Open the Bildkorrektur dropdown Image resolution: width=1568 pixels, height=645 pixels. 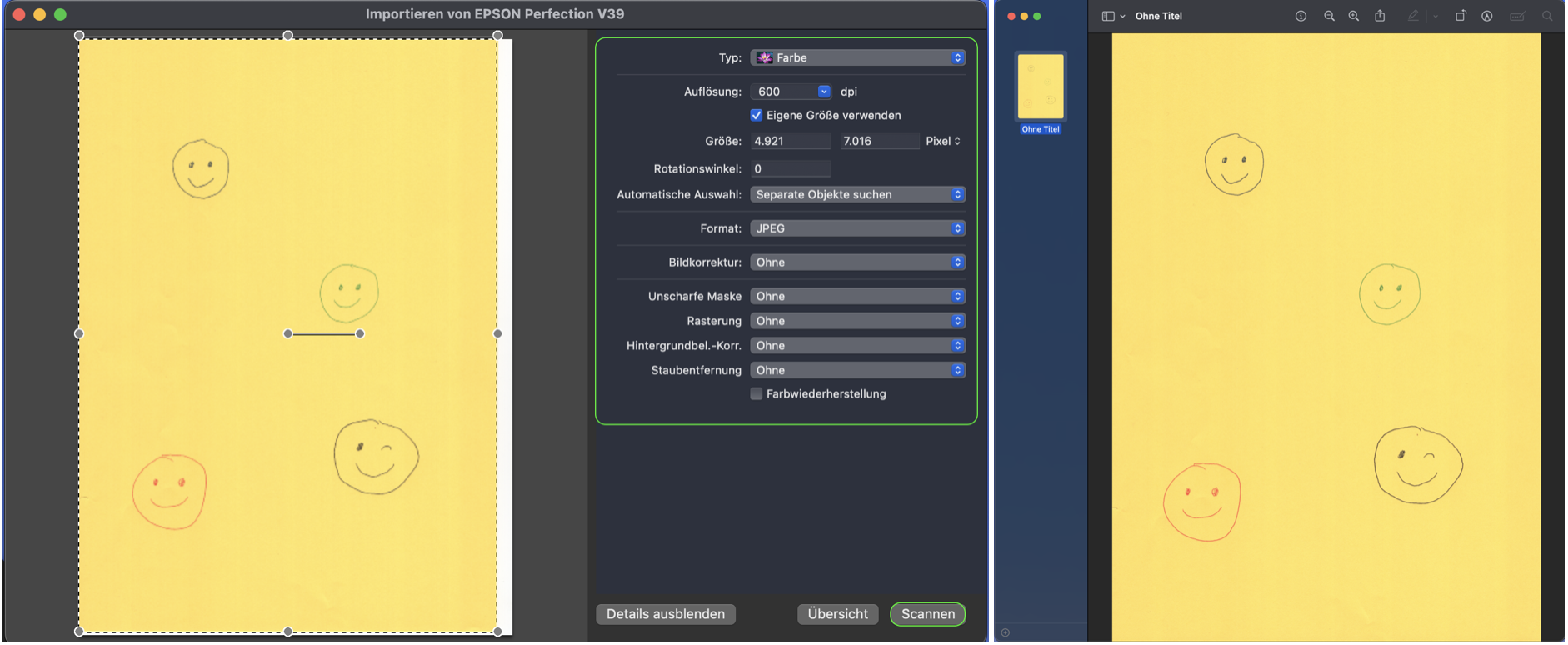point(857,262)
